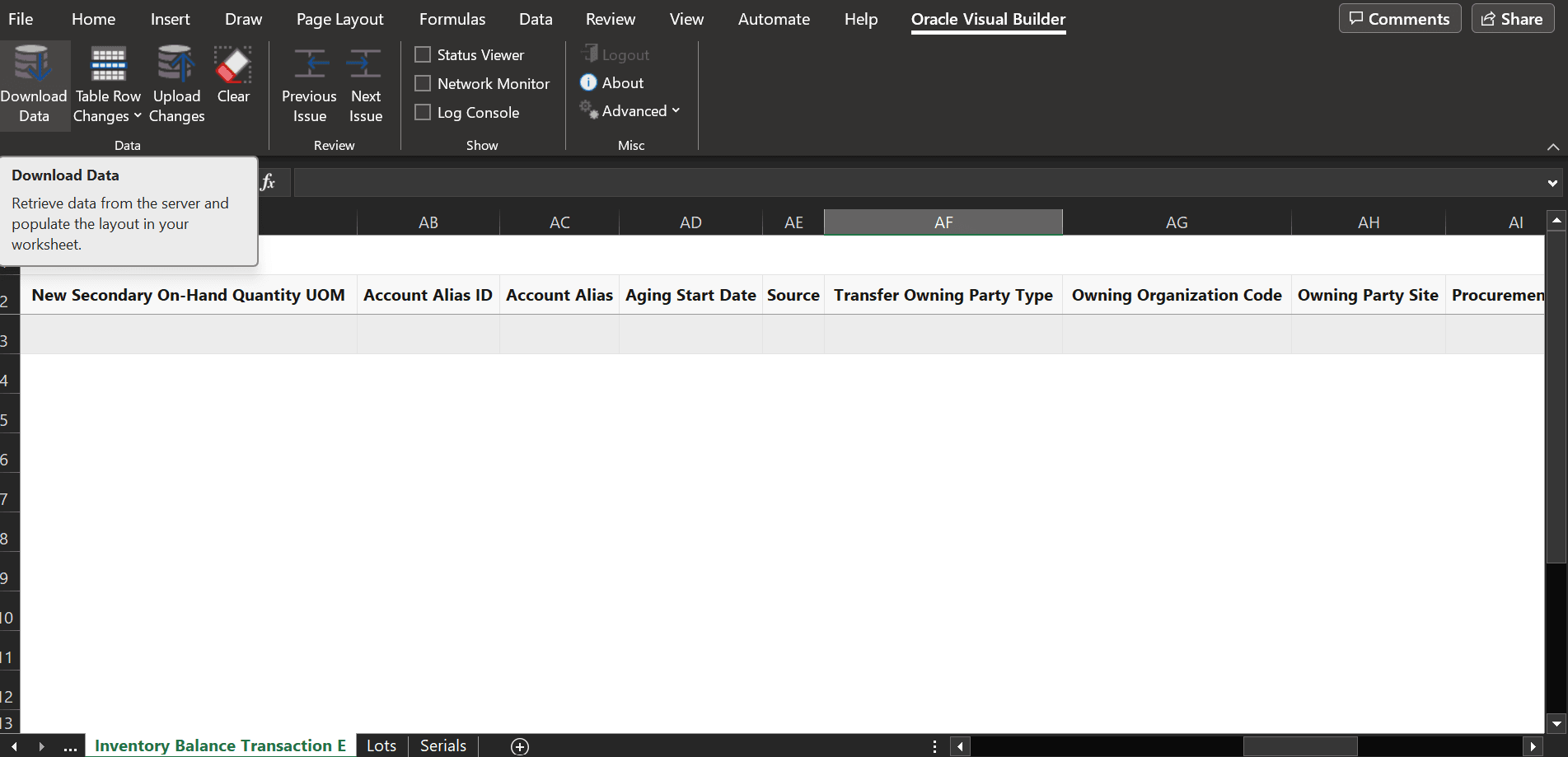The image size is (1568, 757).
Task: Open the Comments pane
Action: (x=1399, y=18)
